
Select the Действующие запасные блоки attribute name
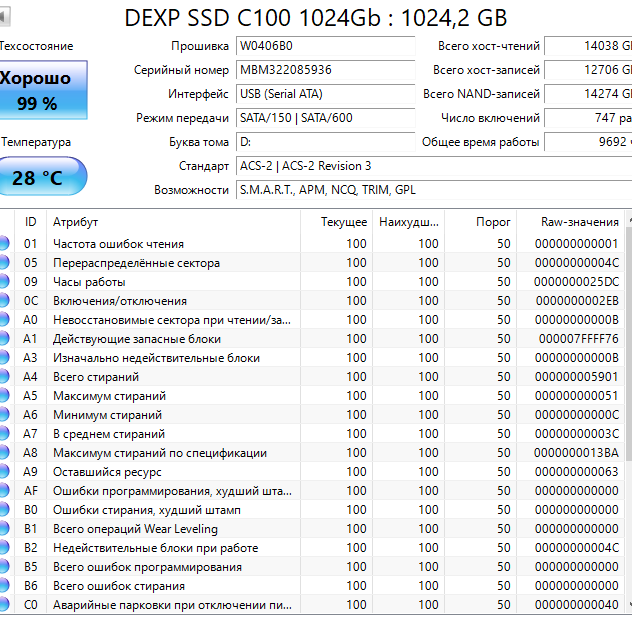point(137,339)
